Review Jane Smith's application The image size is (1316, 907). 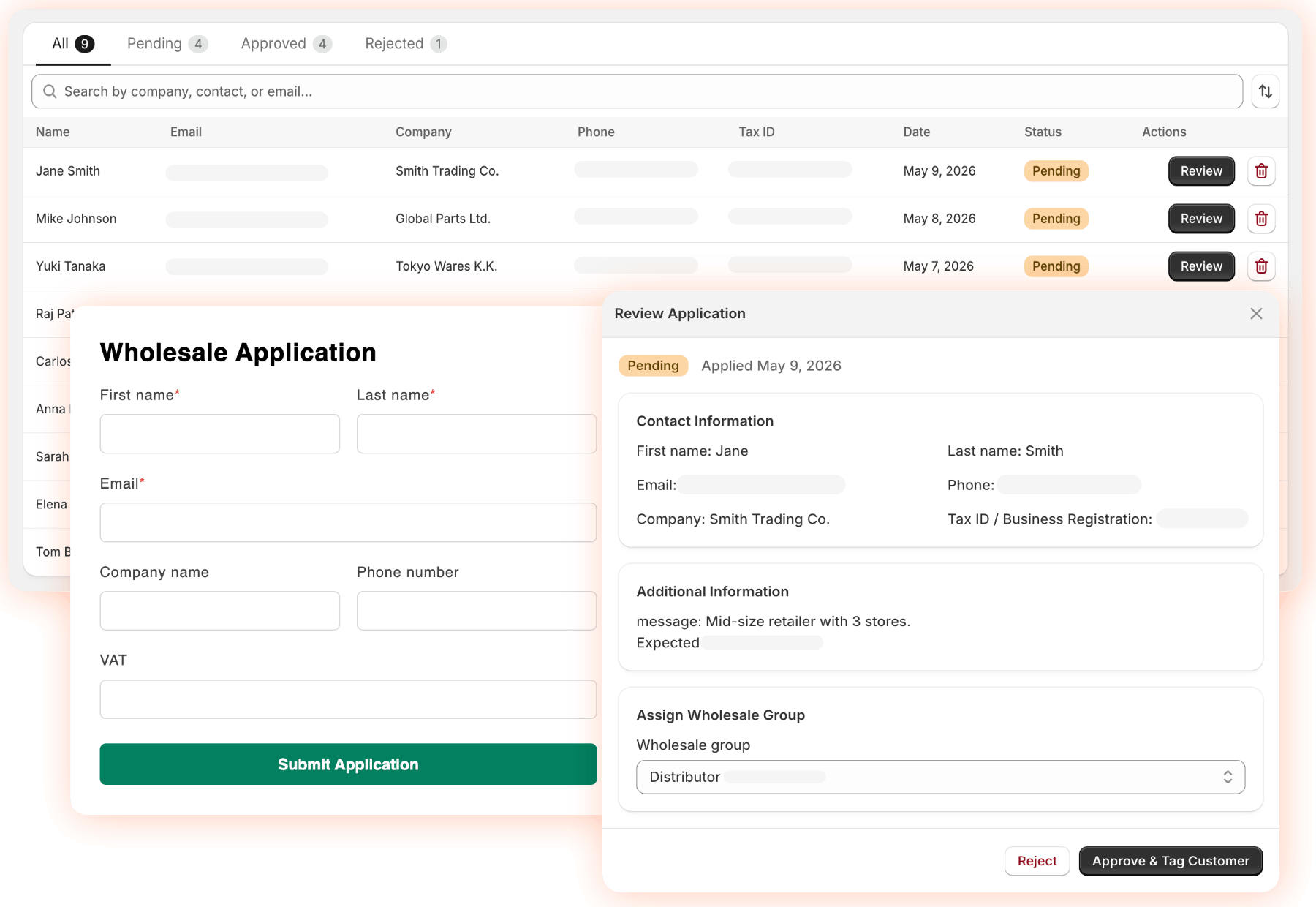[1201, 171]
